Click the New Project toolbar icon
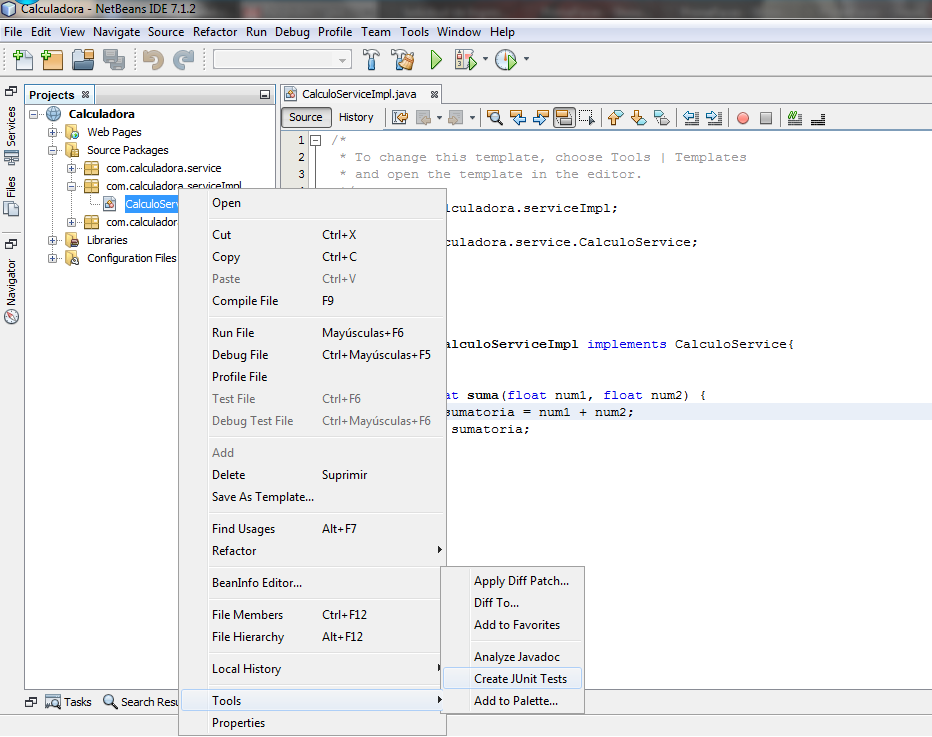The width and height of the screenshot is (932, 737). tap(52, 59)
